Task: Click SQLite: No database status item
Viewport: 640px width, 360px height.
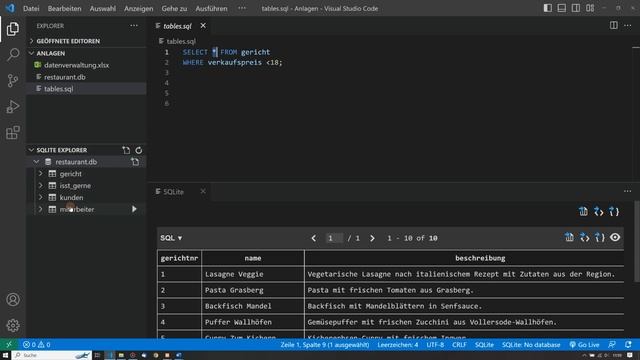Action: coord(531,344)
